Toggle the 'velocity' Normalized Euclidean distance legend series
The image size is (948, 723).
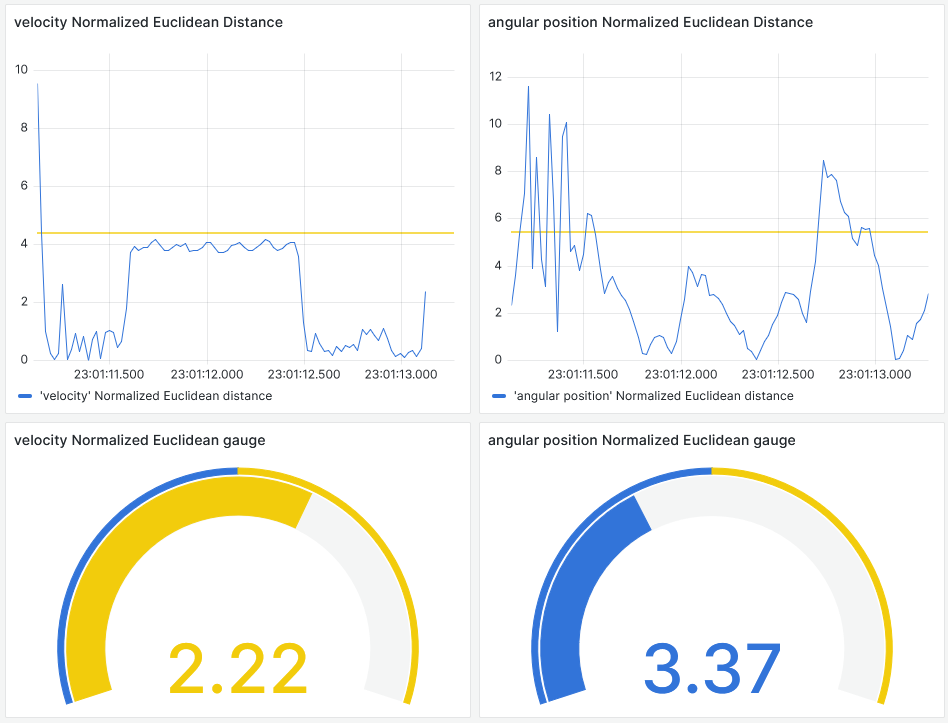[155, 396]
